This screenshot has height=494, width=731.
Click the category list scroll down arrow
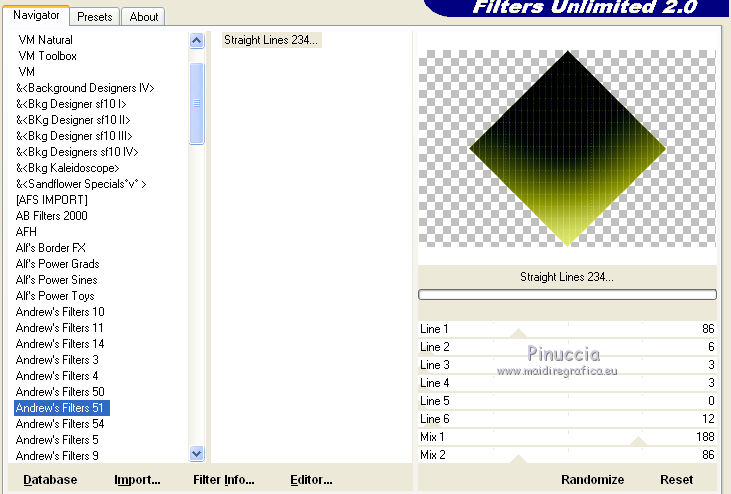[x=197, y=453]
